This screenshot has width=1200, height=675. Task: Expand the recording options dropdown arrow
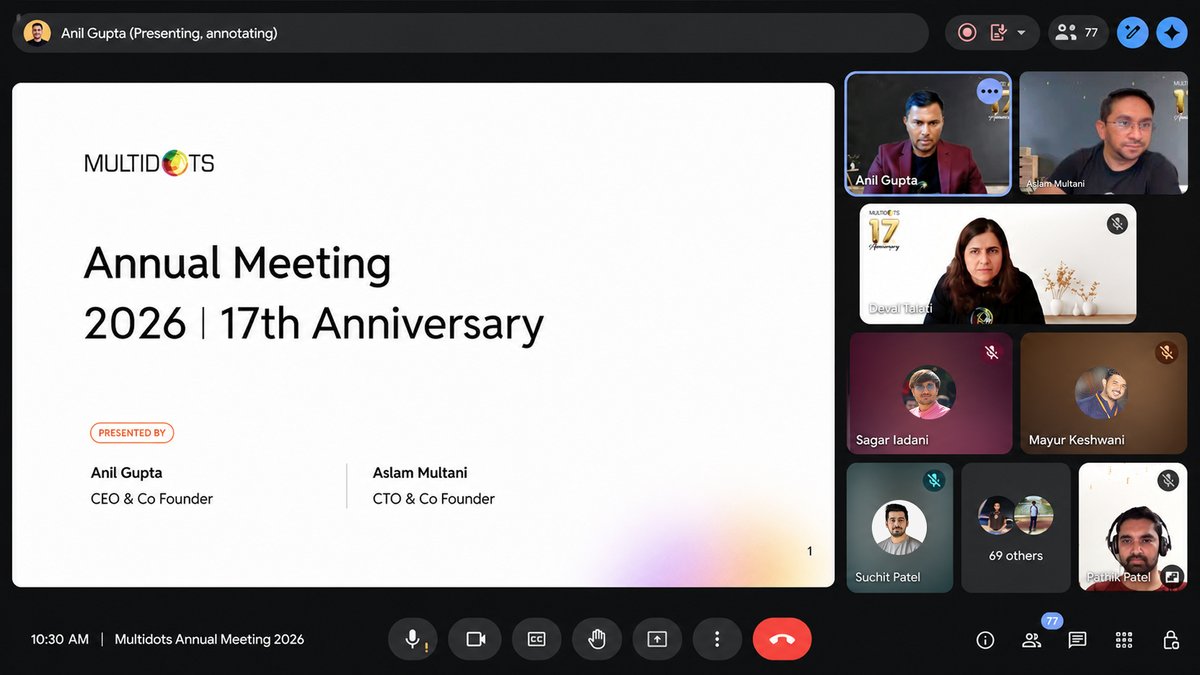point(1021,33)
